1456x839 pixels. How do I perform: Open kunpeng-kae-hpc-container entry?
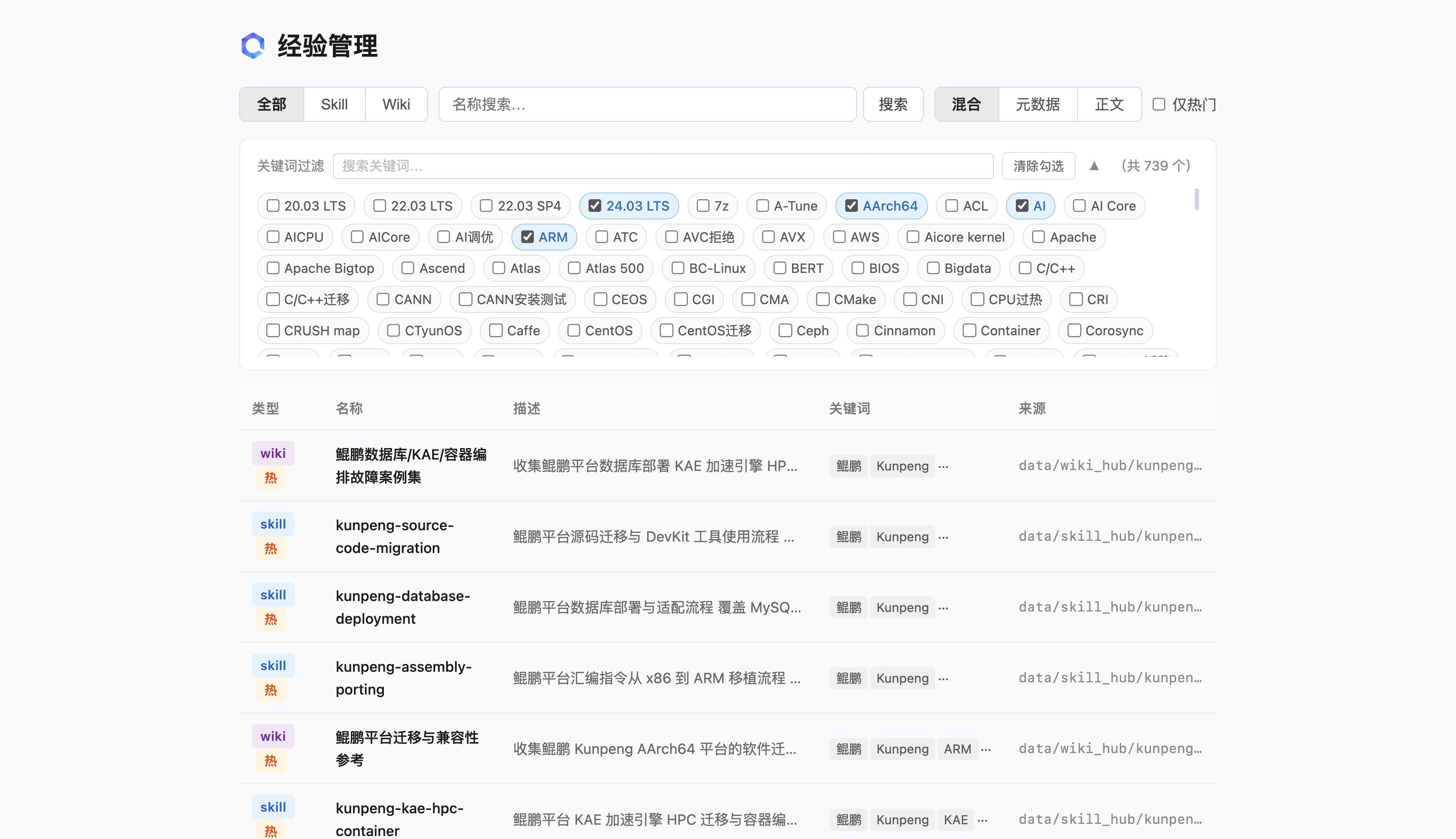399,819
